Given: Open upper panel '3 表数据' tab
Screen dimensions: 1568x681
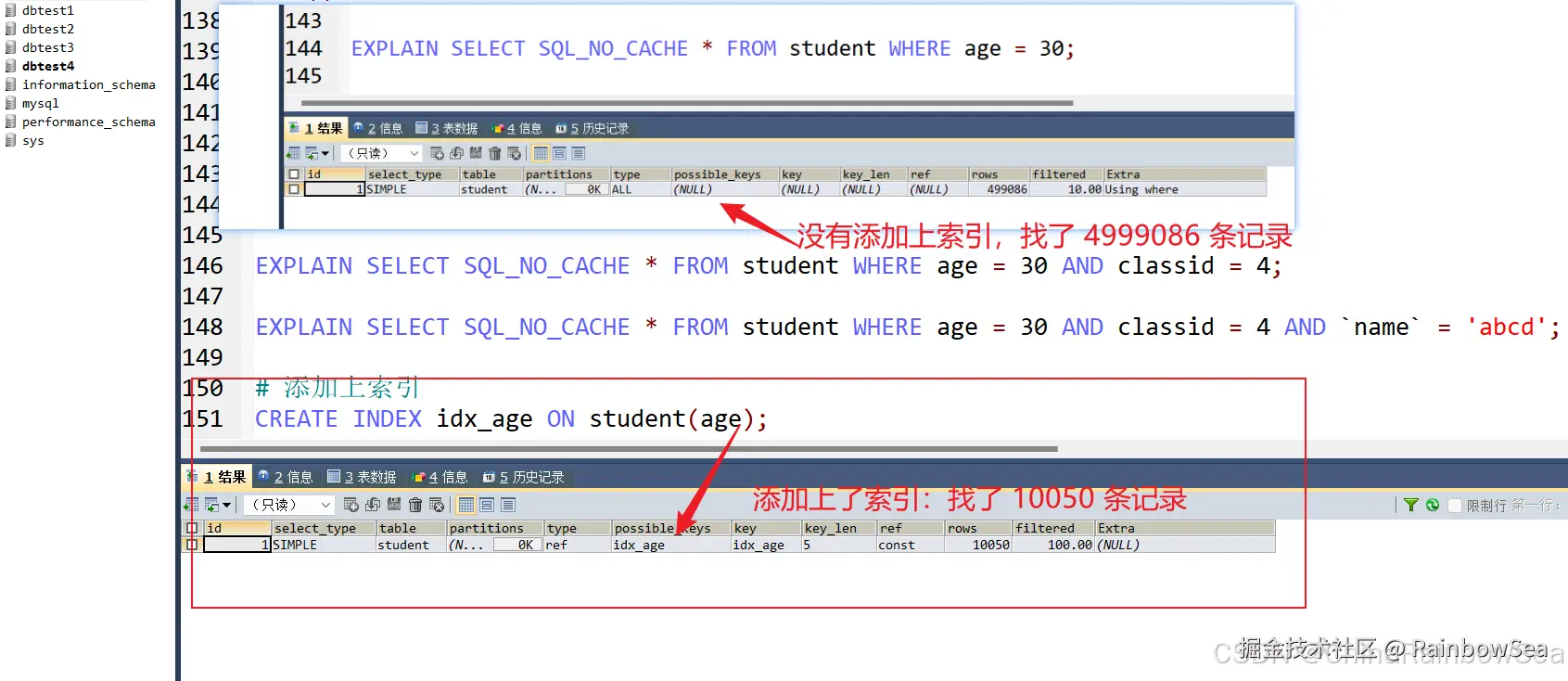Looking at the screenshot, I should pos(447,128).
